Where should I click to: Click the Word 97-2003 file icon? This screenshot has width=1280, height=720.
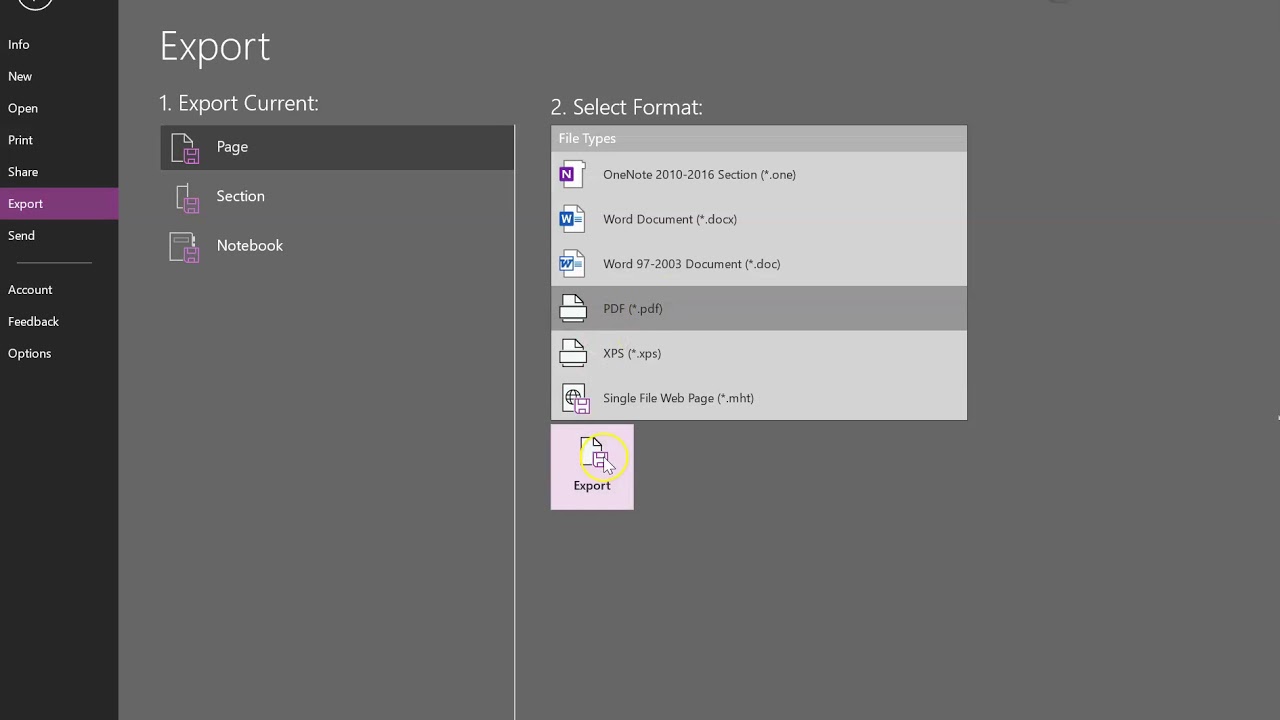(572, 264)
